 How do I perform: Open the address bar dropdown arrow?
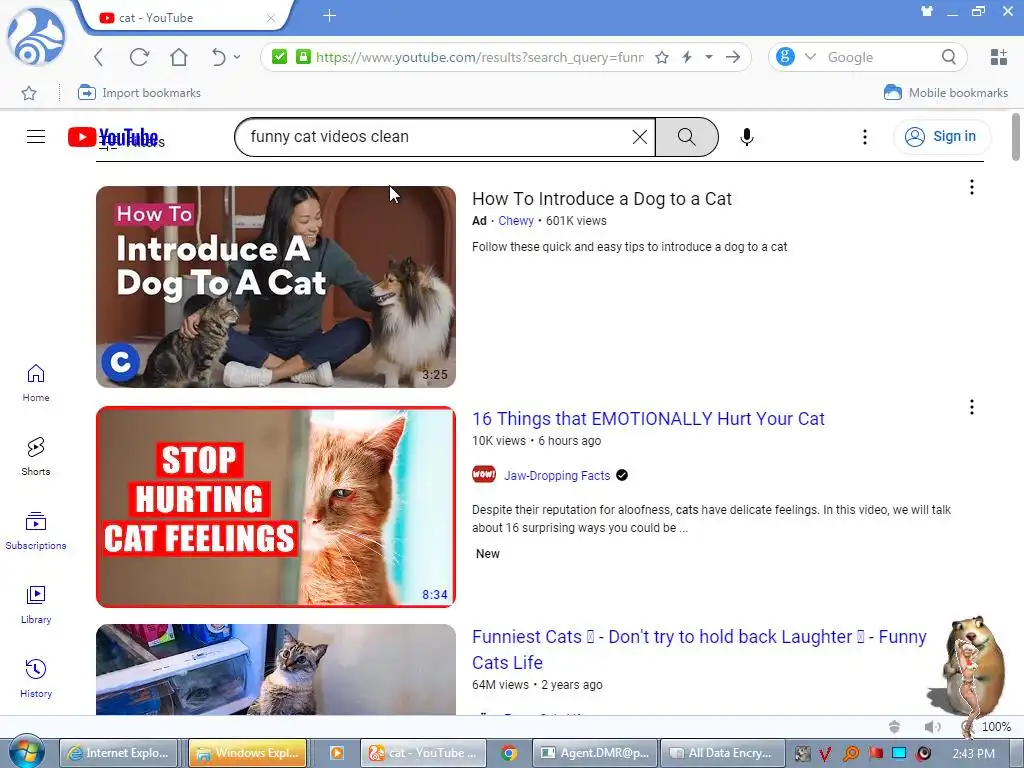709,57
